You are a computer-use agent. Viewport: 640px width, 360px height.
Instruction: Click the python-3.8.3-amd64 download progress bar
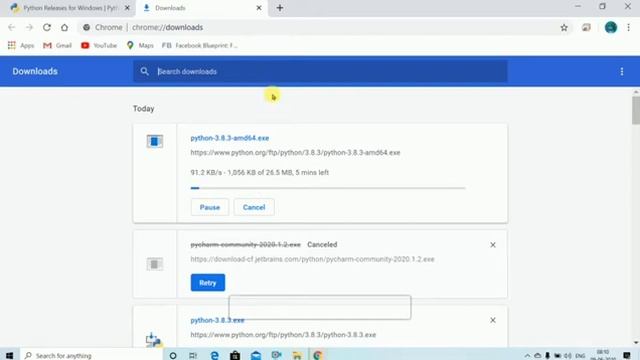328,188
